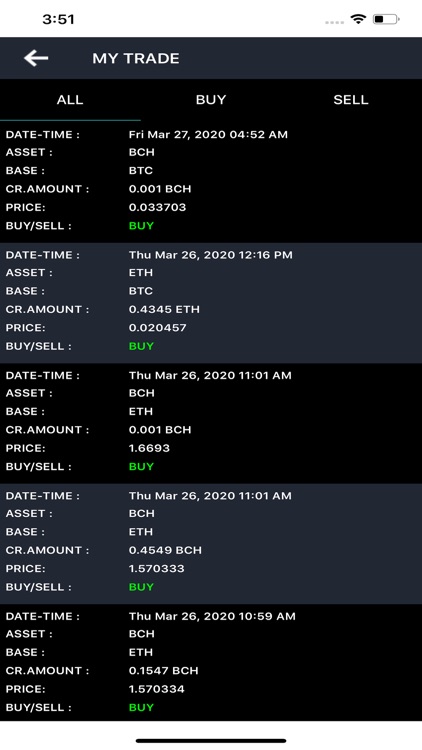Tap the back arrow icon
Screen dimensions: 422x750
(x=36, y=58)
